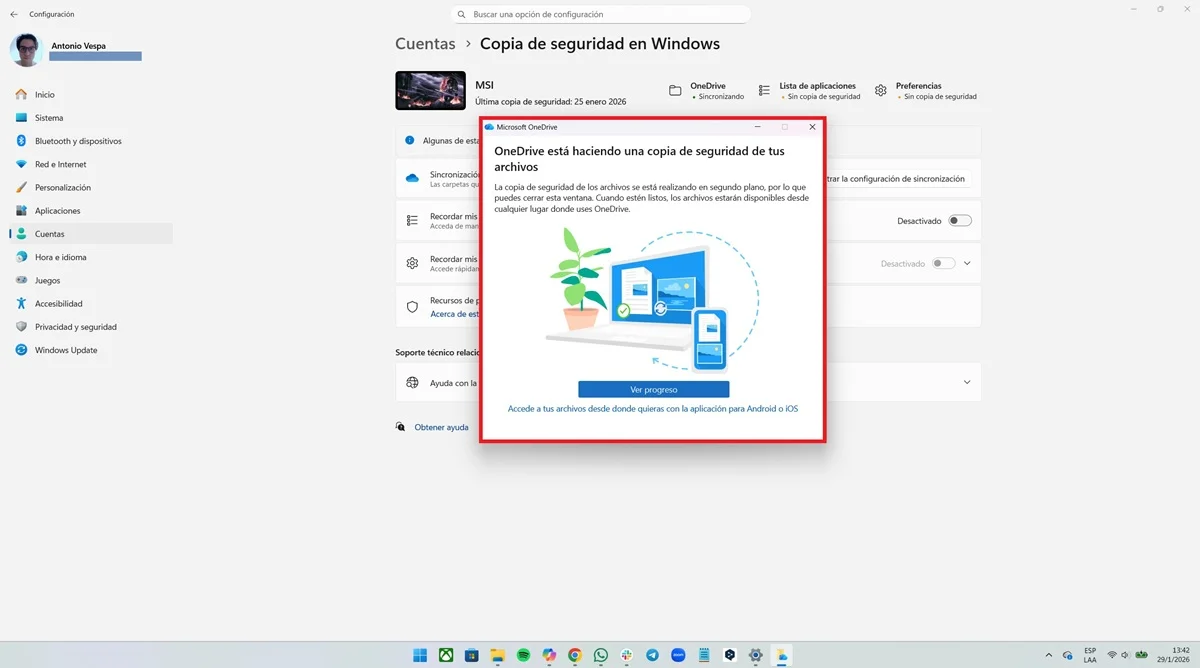Image resolution: width=1200 pixels, height=668 pixels.
Task: Open WhatsApp from the taskbar
Action: (x=601, y=655)
